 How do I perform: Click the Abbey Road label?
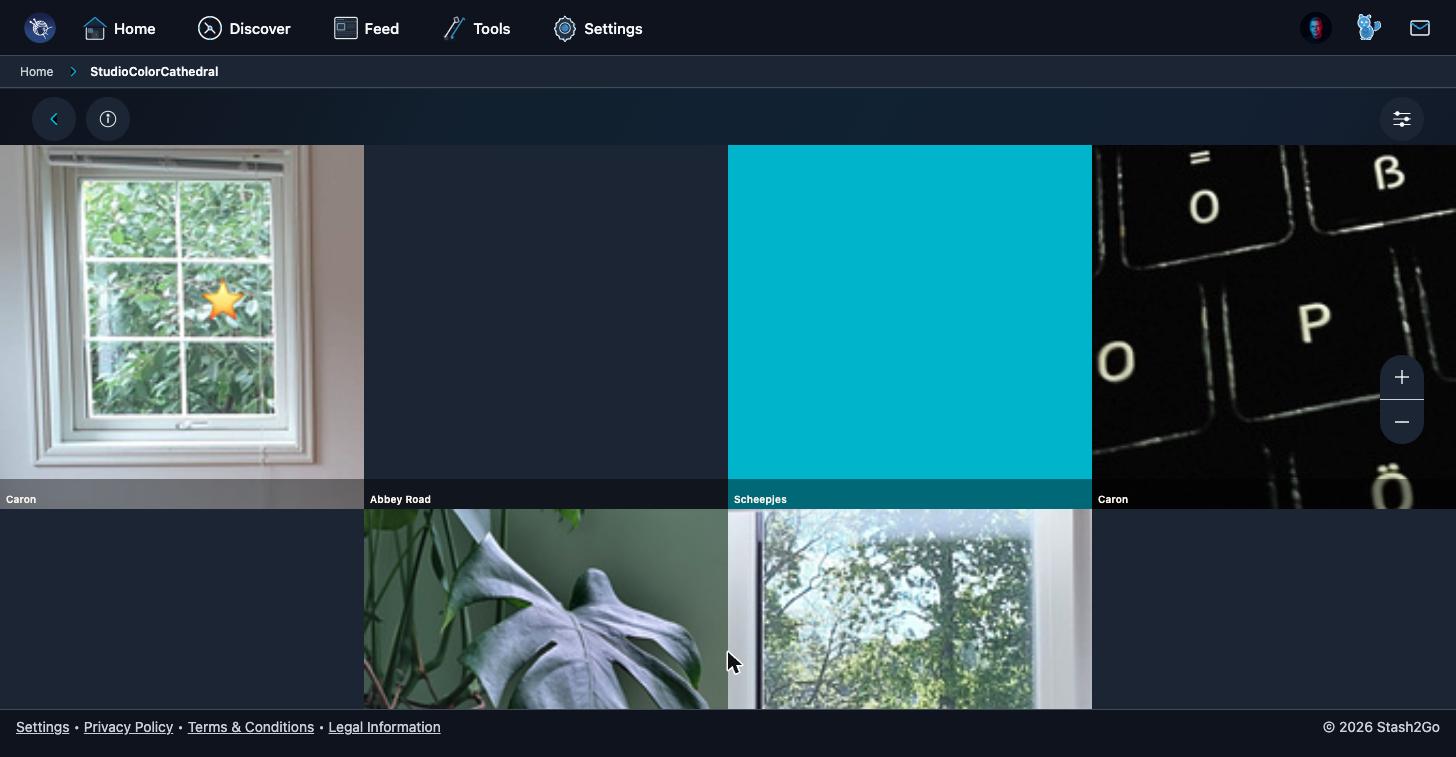(400, 499)
